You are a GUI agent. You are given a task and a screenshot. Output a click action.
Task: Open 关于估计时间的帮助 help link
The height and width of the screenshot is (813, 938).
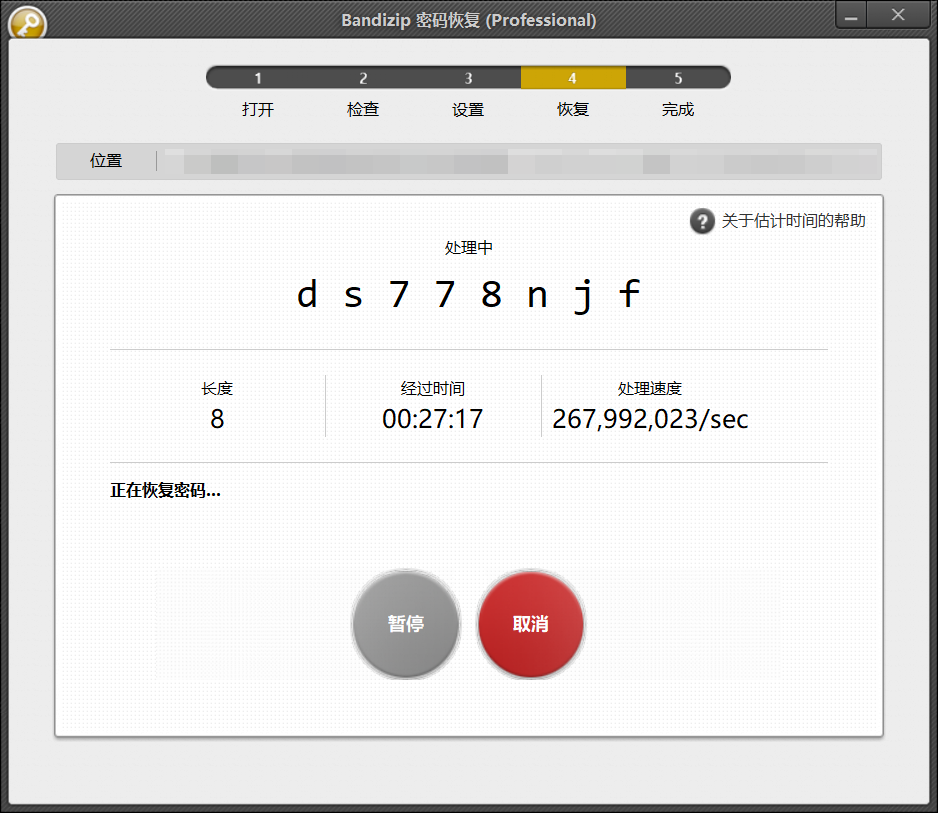(793, 221)
